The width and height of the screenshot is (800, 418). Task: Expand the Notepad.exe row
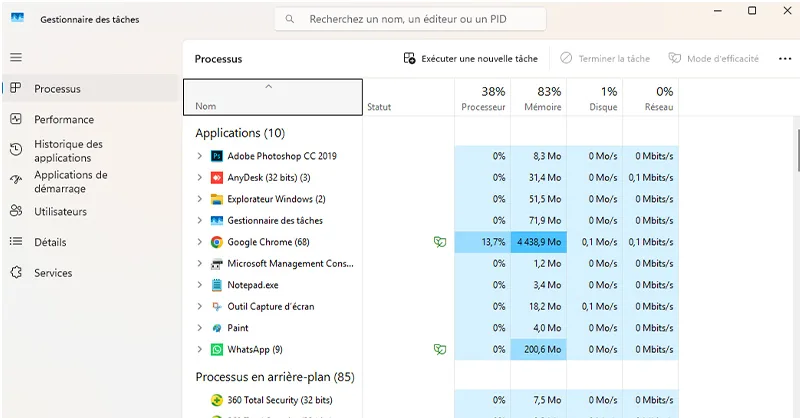click(199, 285)
